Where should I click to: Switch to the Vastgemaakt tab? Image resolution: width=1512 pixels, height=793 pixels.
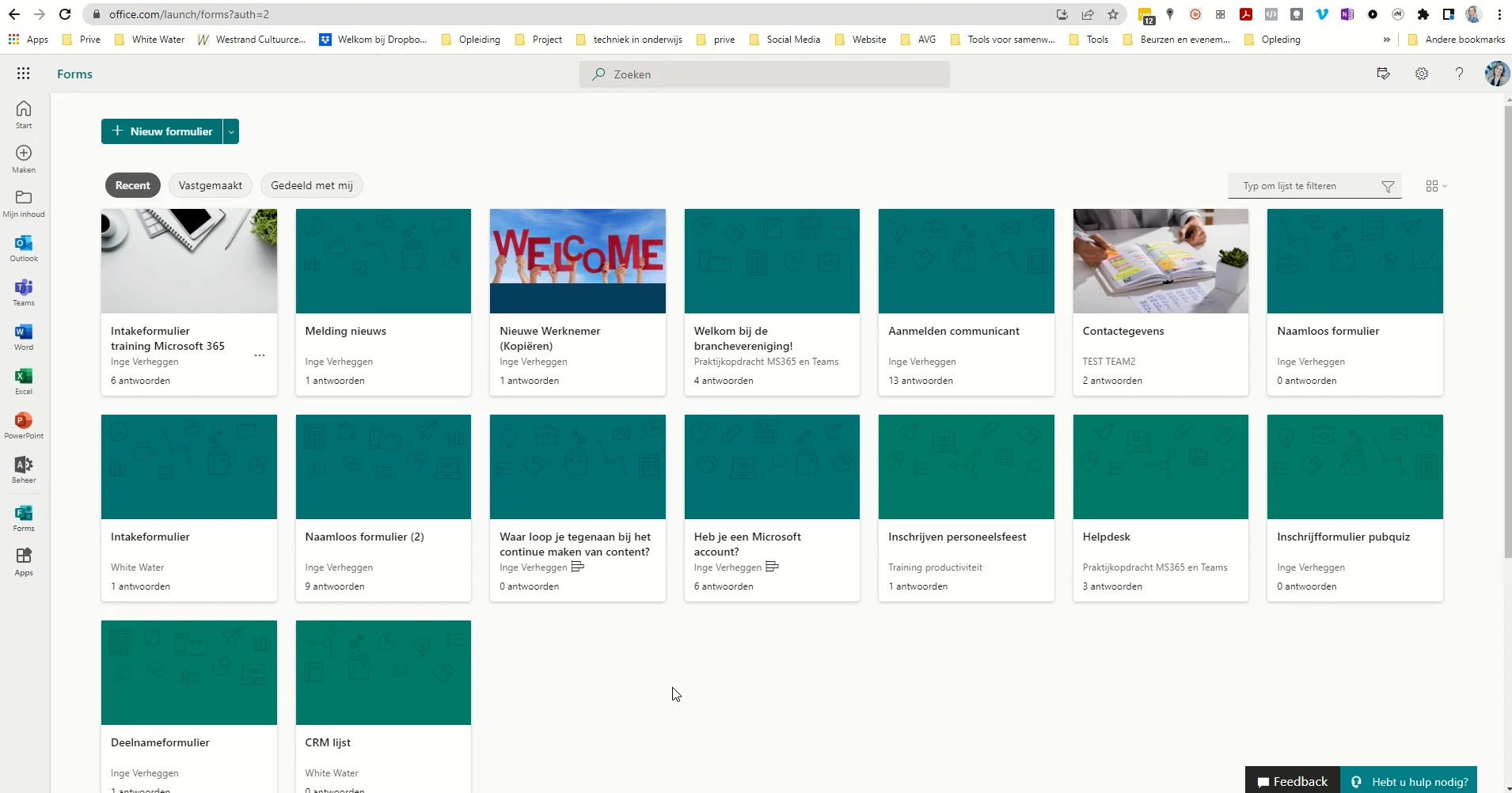click(211, 185)
